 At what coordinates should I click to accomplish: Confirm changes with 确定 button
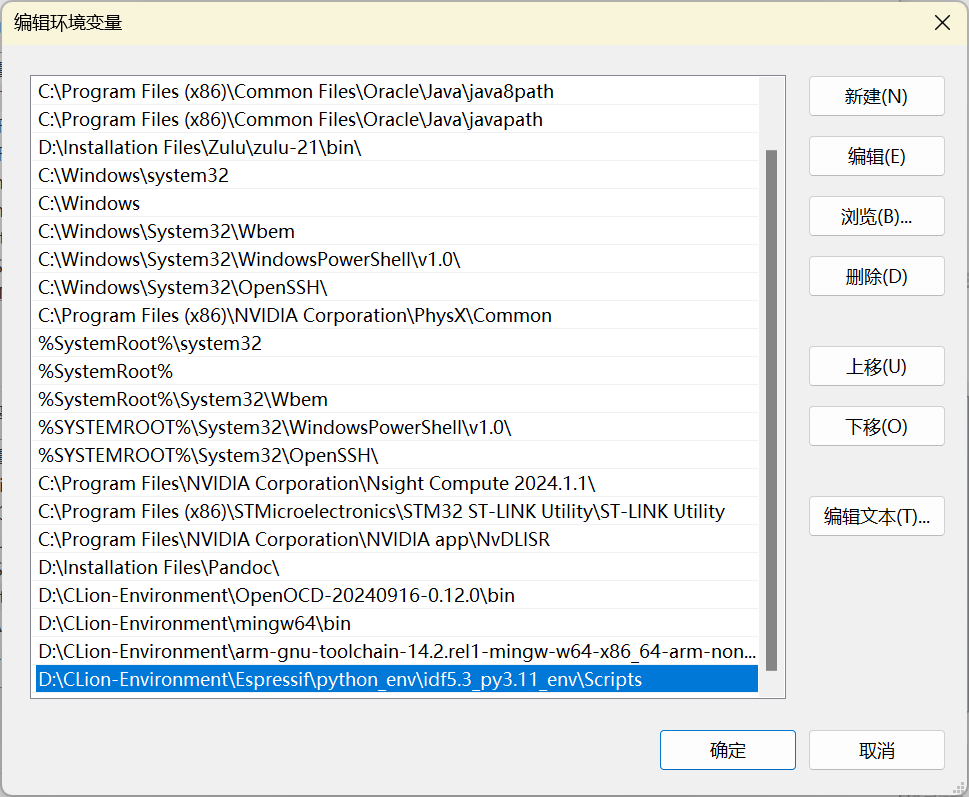(727, 750)
